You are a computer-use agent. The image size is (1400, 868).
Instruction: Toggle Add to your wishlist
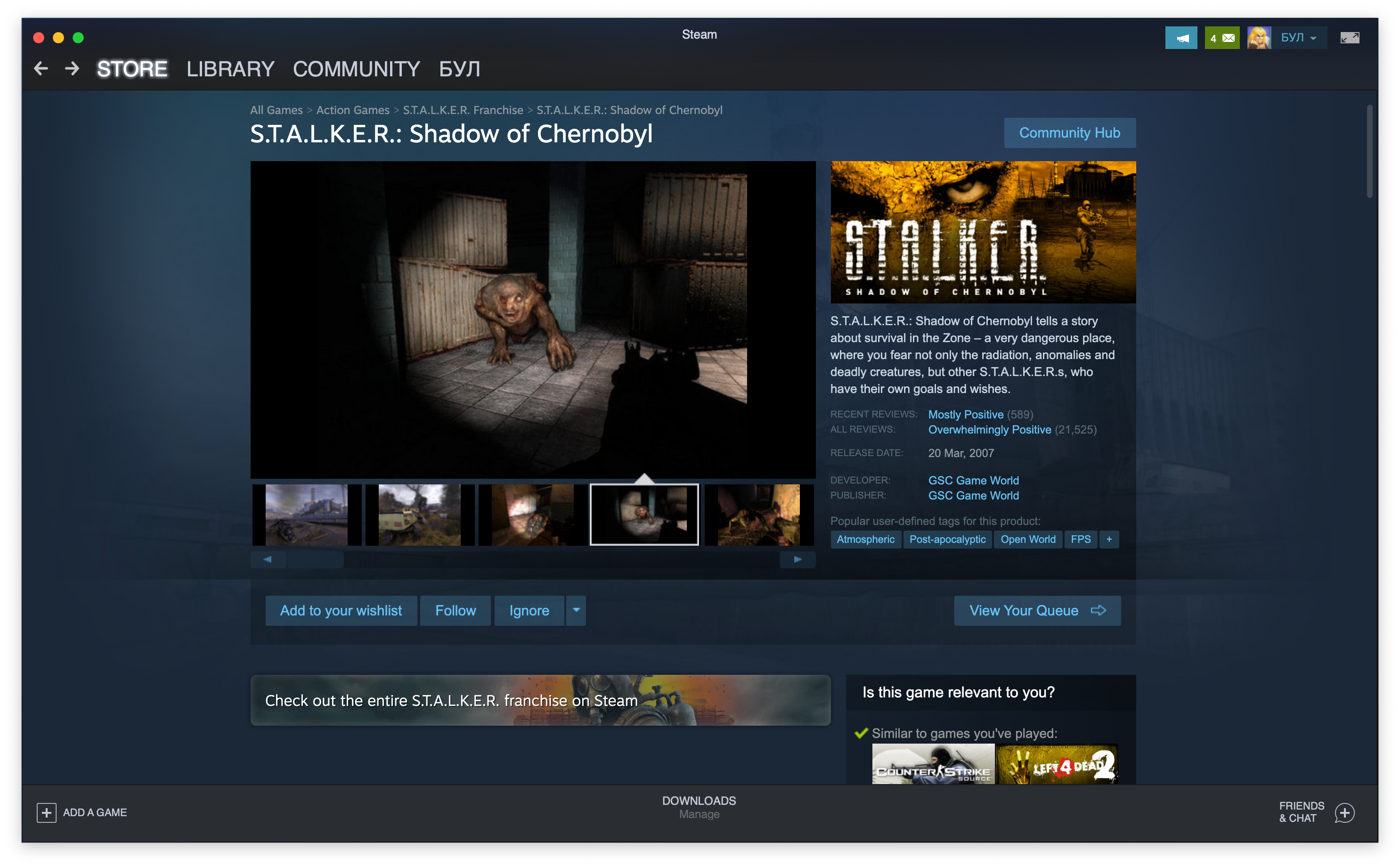(x=341, y=610)
